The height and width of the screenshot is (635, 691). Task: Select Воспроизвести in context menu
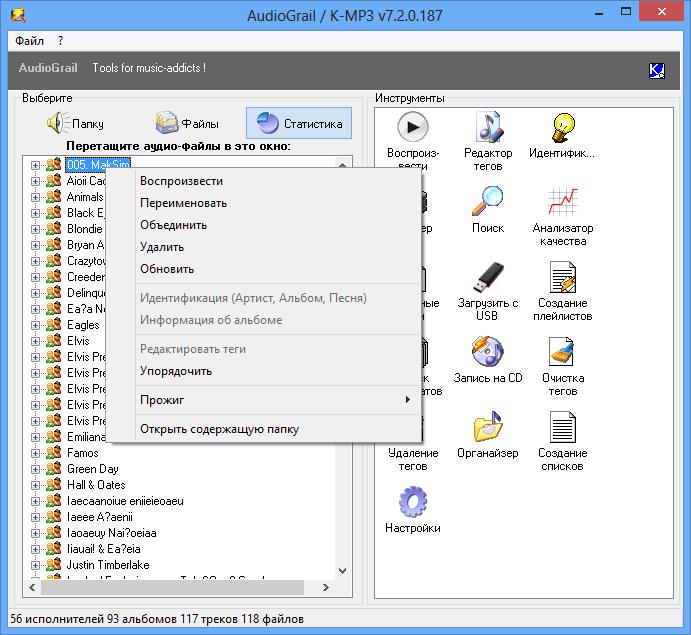pyautogui.click(x=263, y=181)
